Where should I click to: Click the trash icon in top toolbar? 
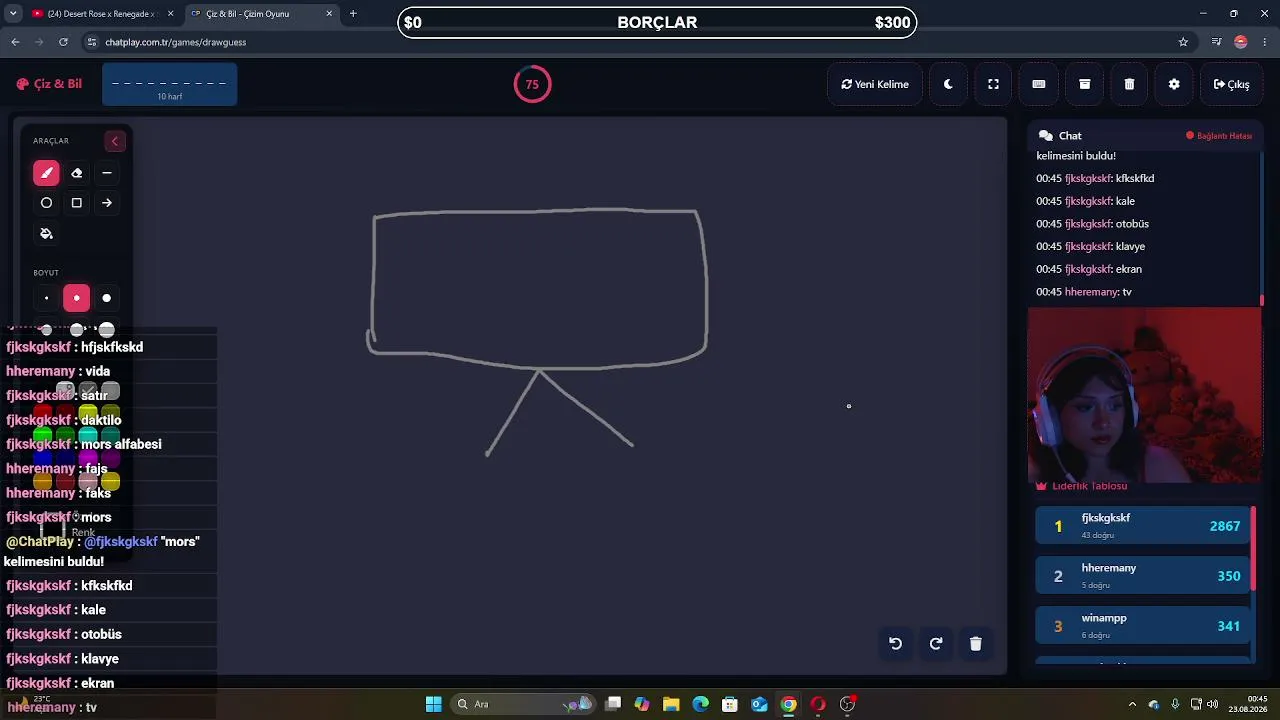1129,84
